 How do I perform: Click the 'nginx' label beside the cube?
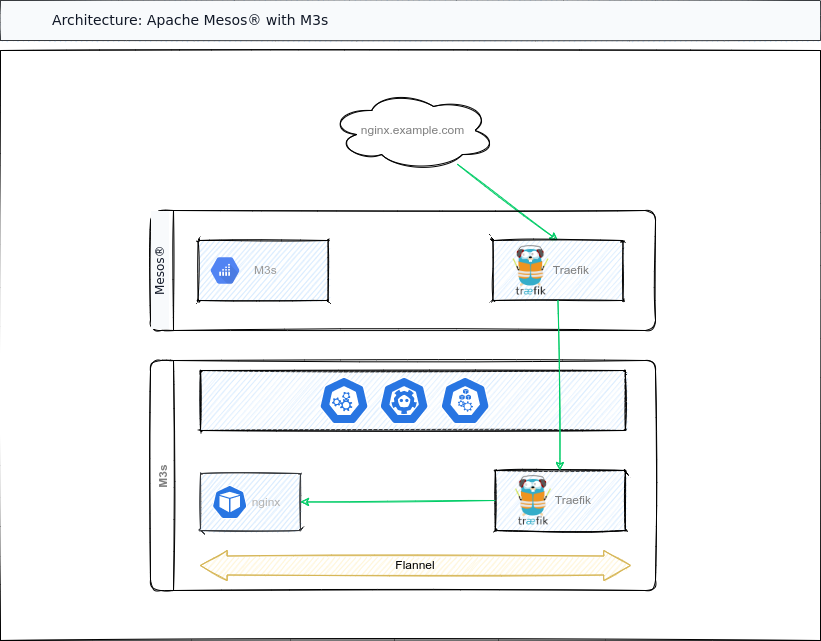tap(266, 502)
